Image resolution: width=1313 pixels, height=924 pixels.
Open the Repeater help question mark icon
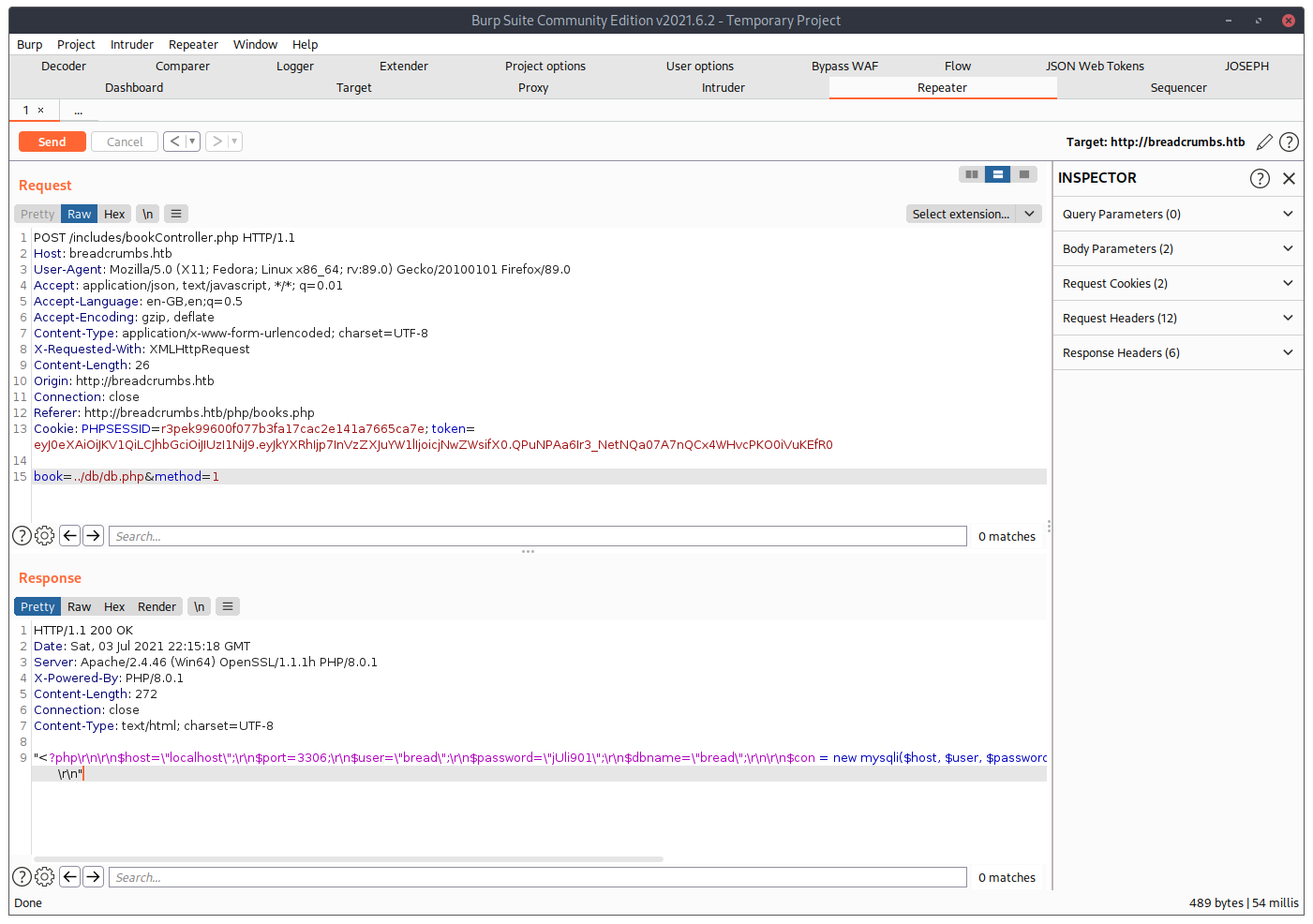coord(1289,142)
